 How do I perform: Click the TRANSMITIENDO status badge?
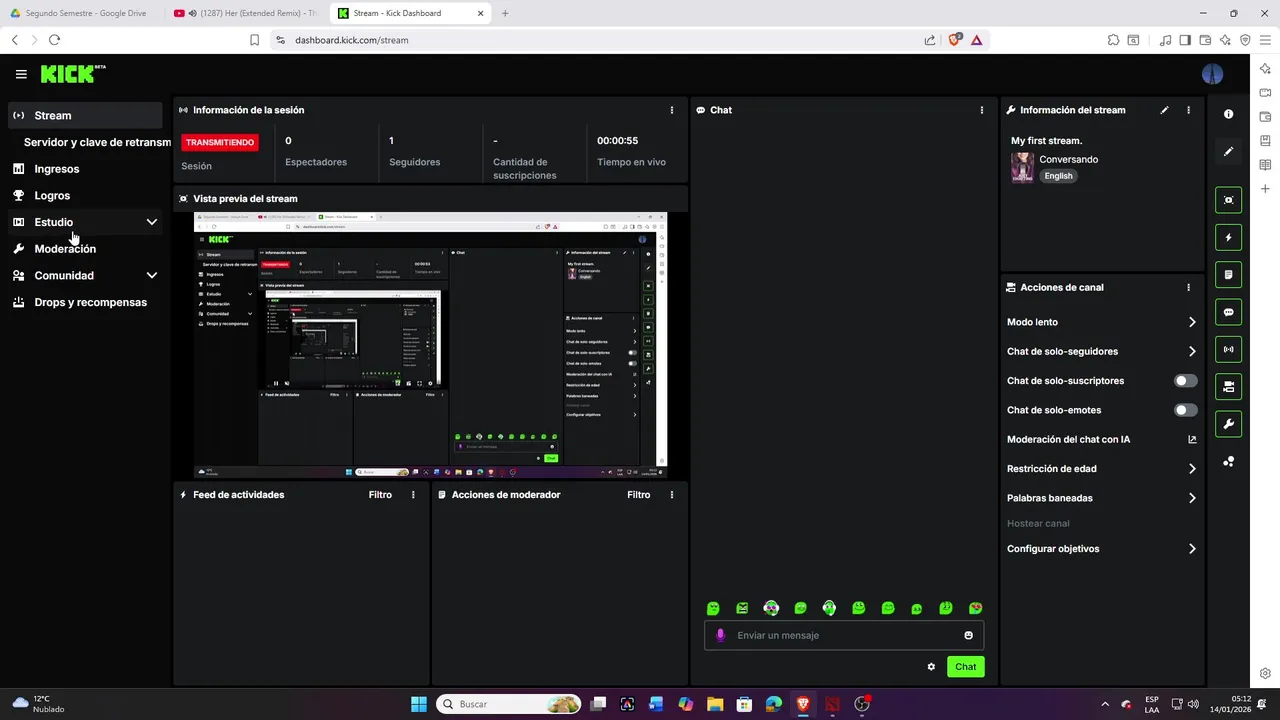pos(220,142)
